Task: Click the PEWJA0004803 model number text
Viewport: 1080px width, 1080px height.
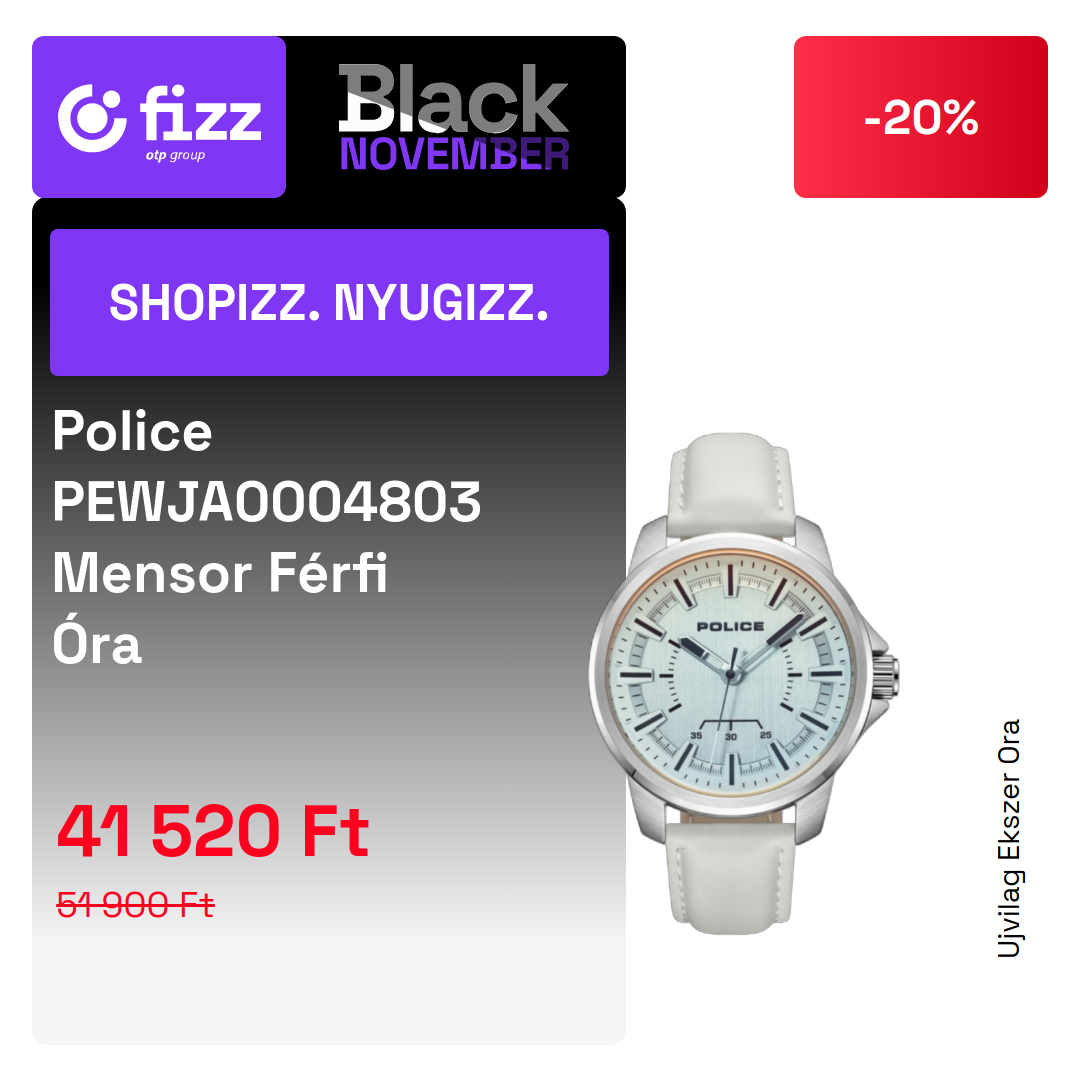Action: [x=267, y=501]
